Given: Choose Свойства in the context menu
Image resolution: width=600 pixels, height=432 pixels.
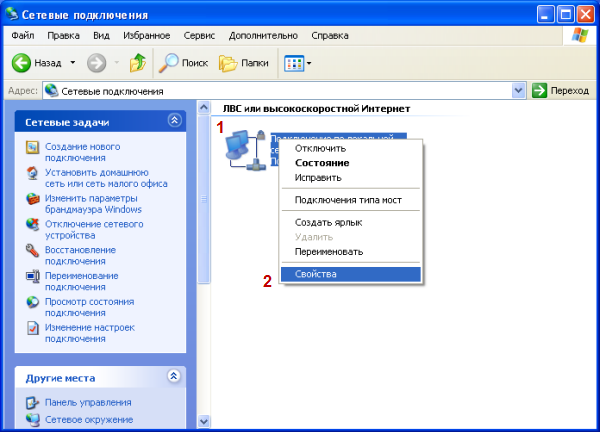Looking at the screenshot, I should click(x=351, y=274).
